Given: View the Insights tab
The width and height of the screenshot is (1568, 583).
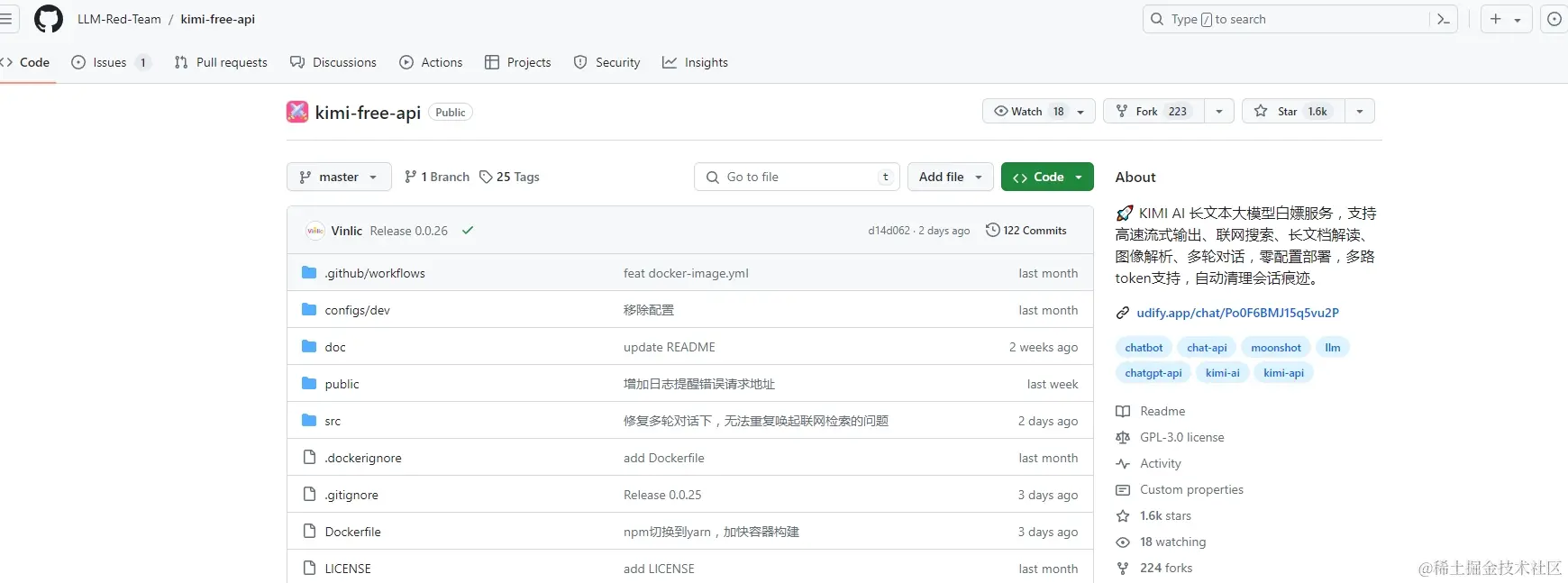Looking at the screenshot, I should (695, 62).
